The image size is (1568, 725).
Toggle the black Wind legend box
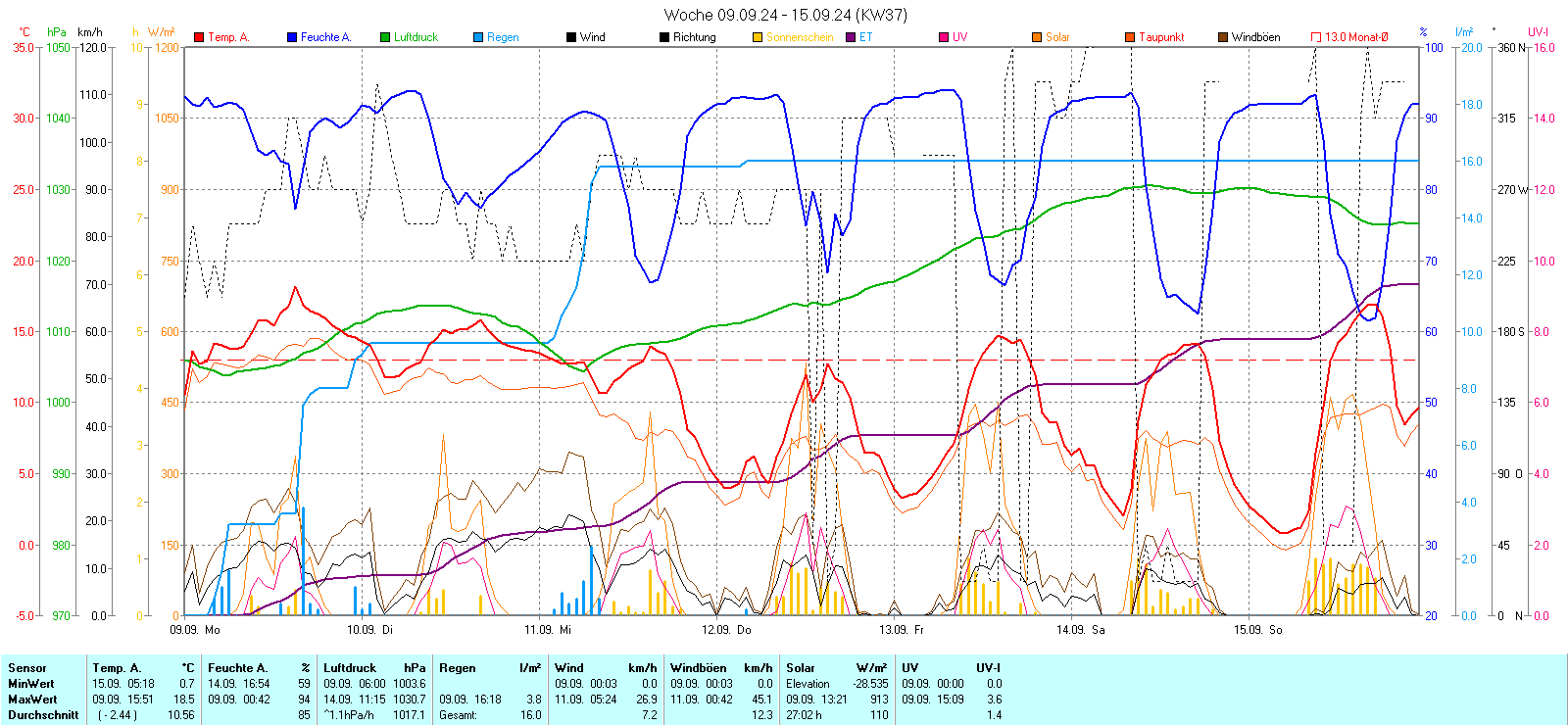point(571,37)
